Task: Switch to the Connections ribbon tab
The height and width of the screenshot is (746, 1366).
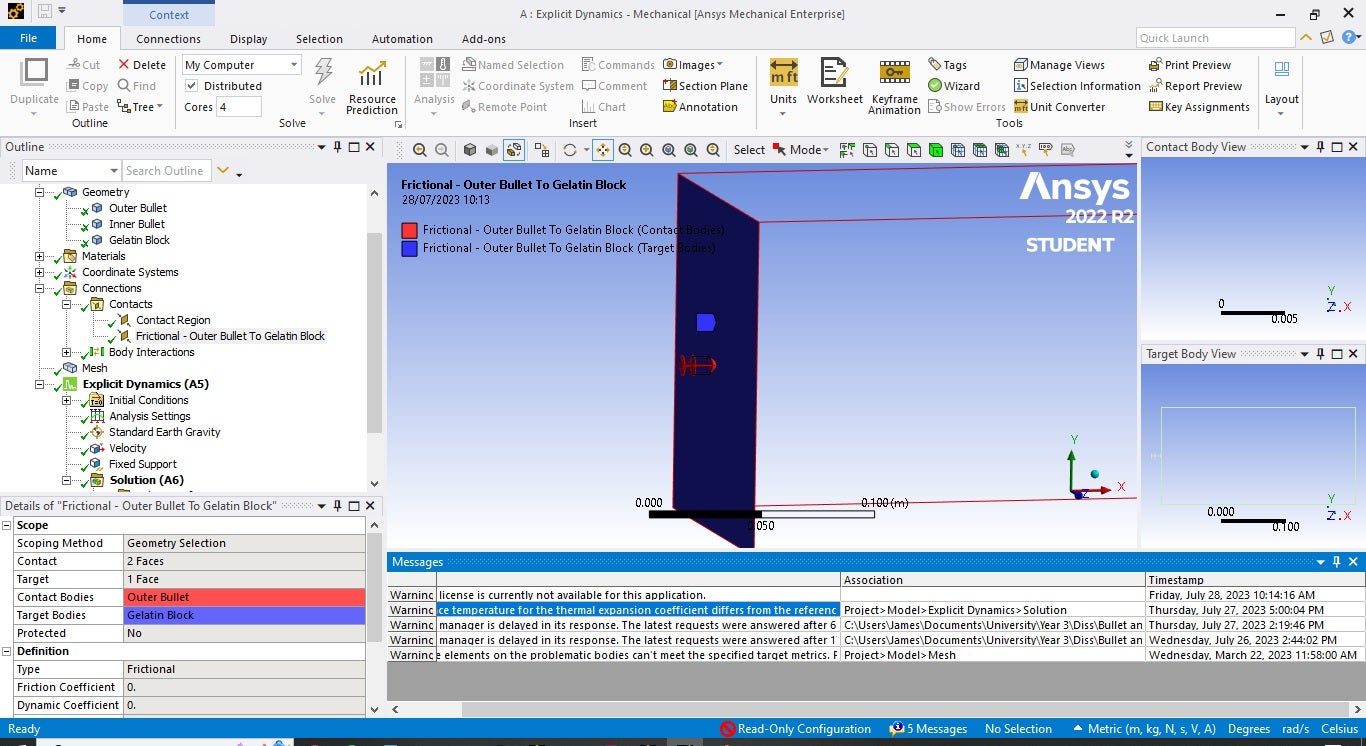Action: pos(169,39)
